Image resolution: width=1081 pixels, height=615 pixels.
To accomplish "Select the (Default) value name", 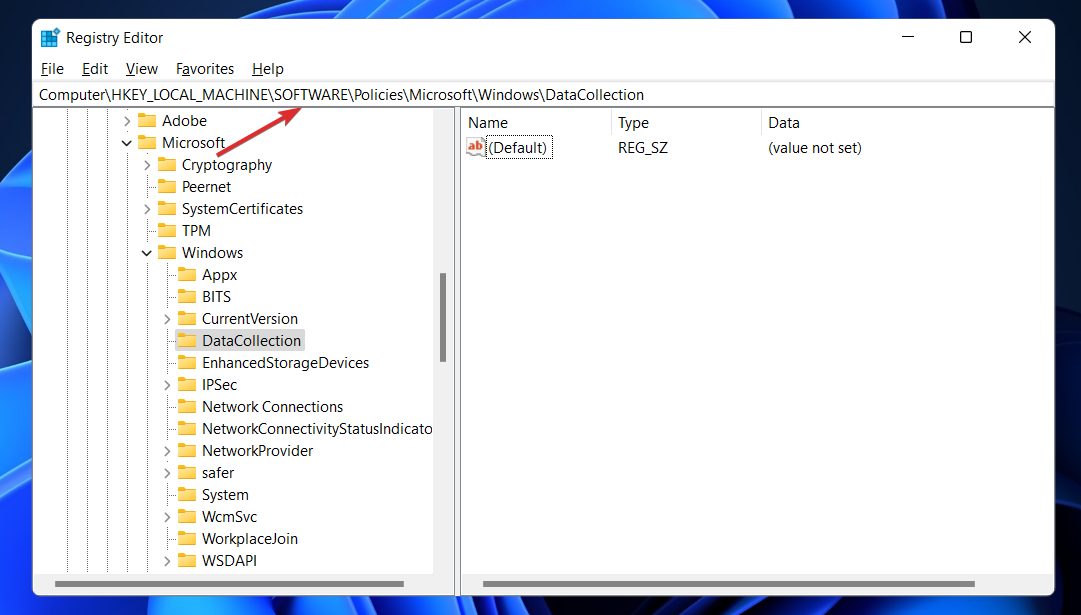I will click(x=518, y=148).
